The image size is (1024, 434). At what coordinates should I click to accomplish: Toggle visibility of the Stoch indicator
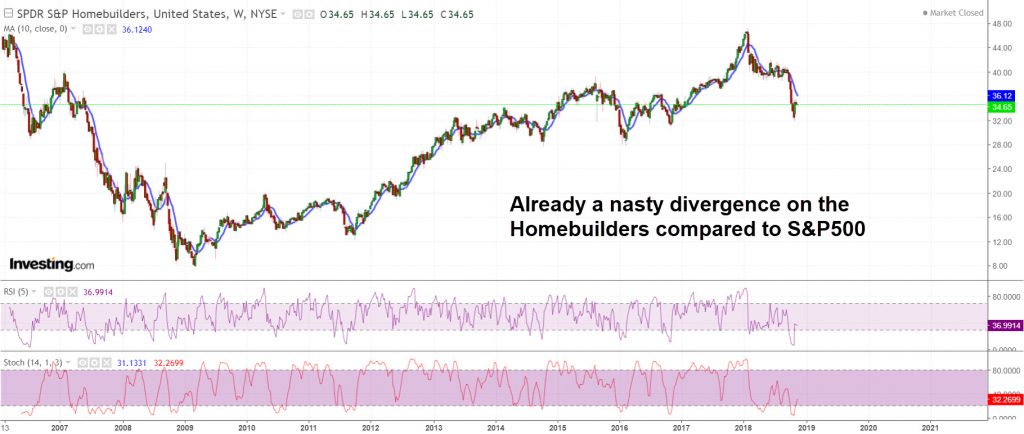(x=82, y=362)
